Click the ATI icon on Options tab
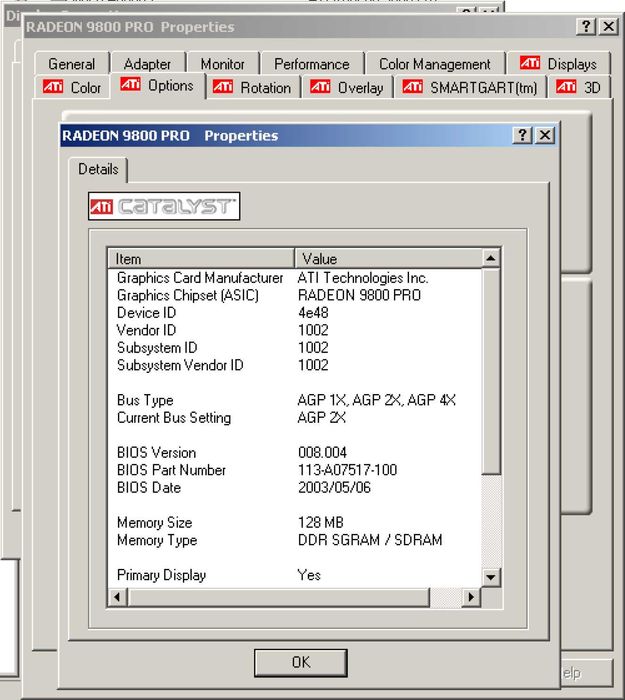This screenshot has width=625, height=700. coord(130,84)
